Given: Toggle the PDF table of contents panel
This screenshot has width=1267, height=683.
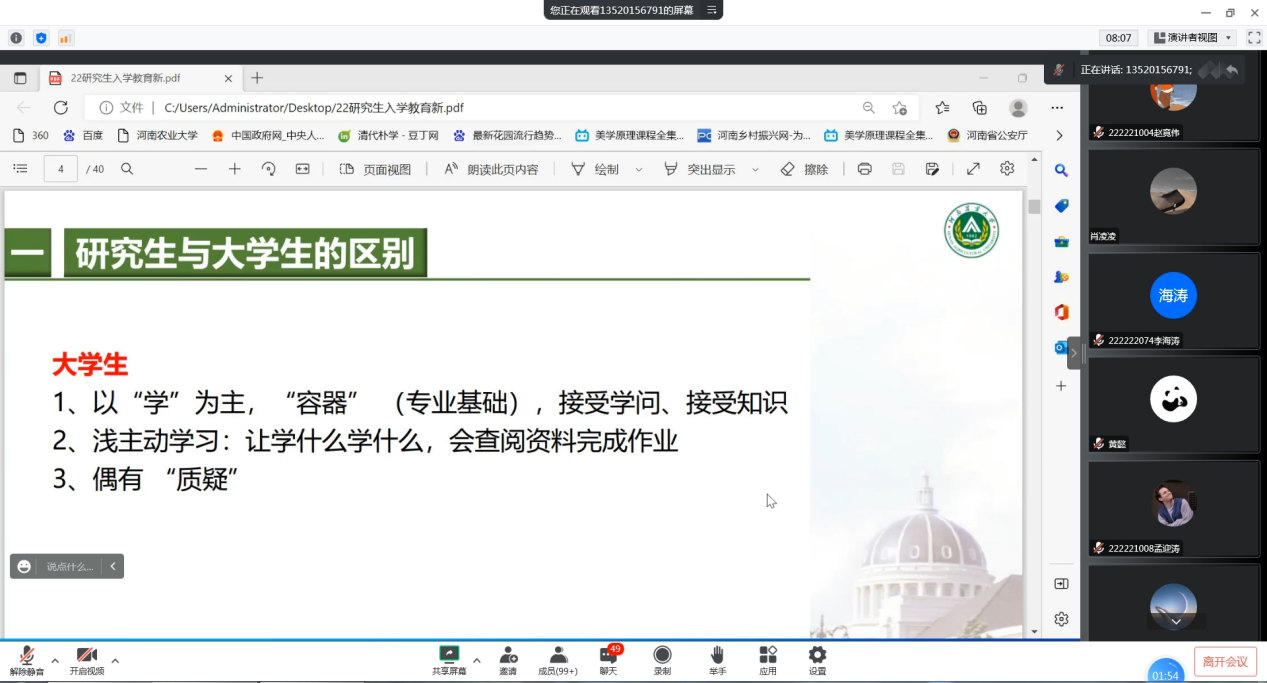Looking at the screenshot, I should point(20,169).
